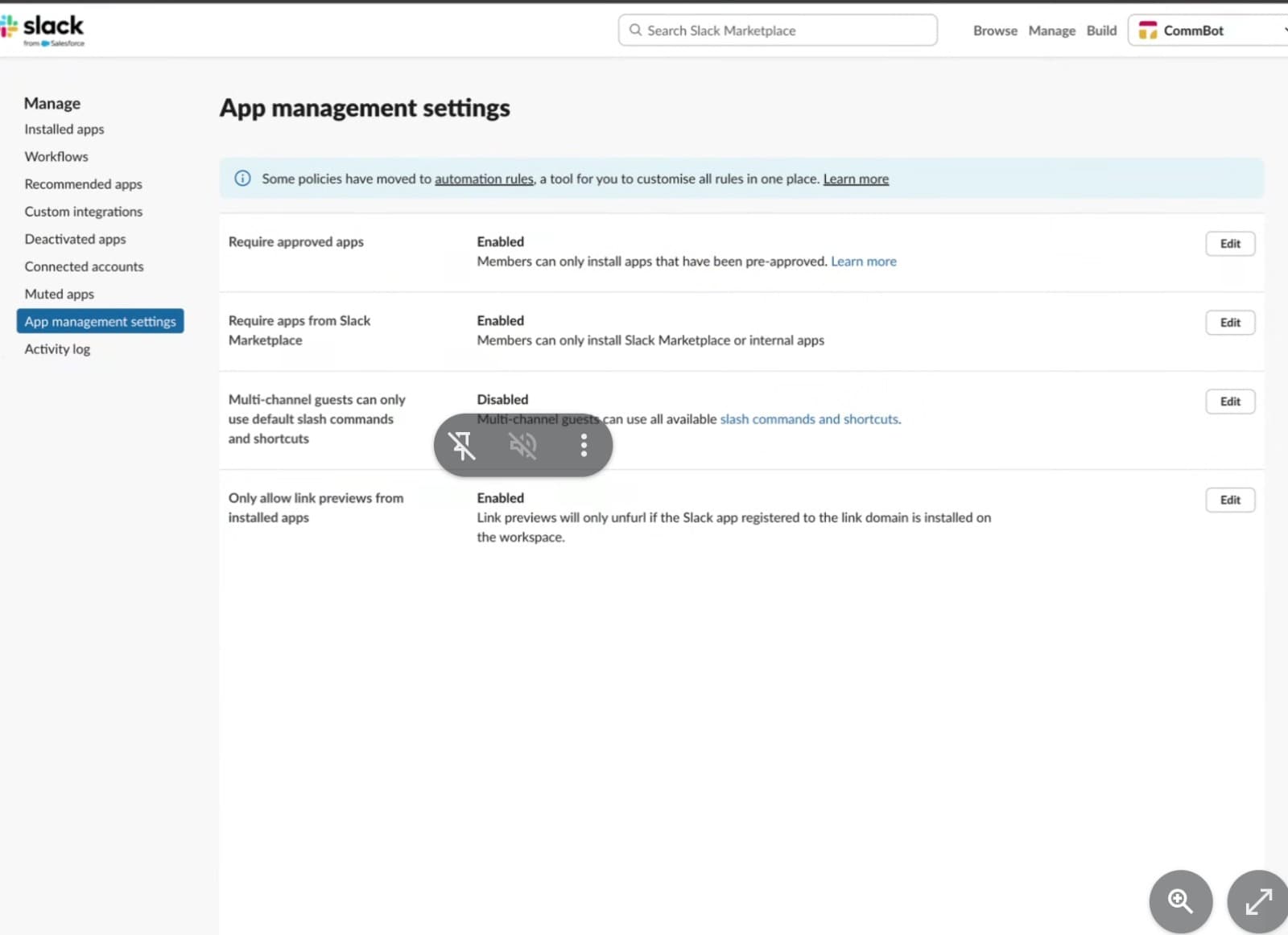This screenshot has height=935, width=1288.
Task: Unmute audio using the muted speaker icon
Action: pyautogui.click(x=522, y=445)
